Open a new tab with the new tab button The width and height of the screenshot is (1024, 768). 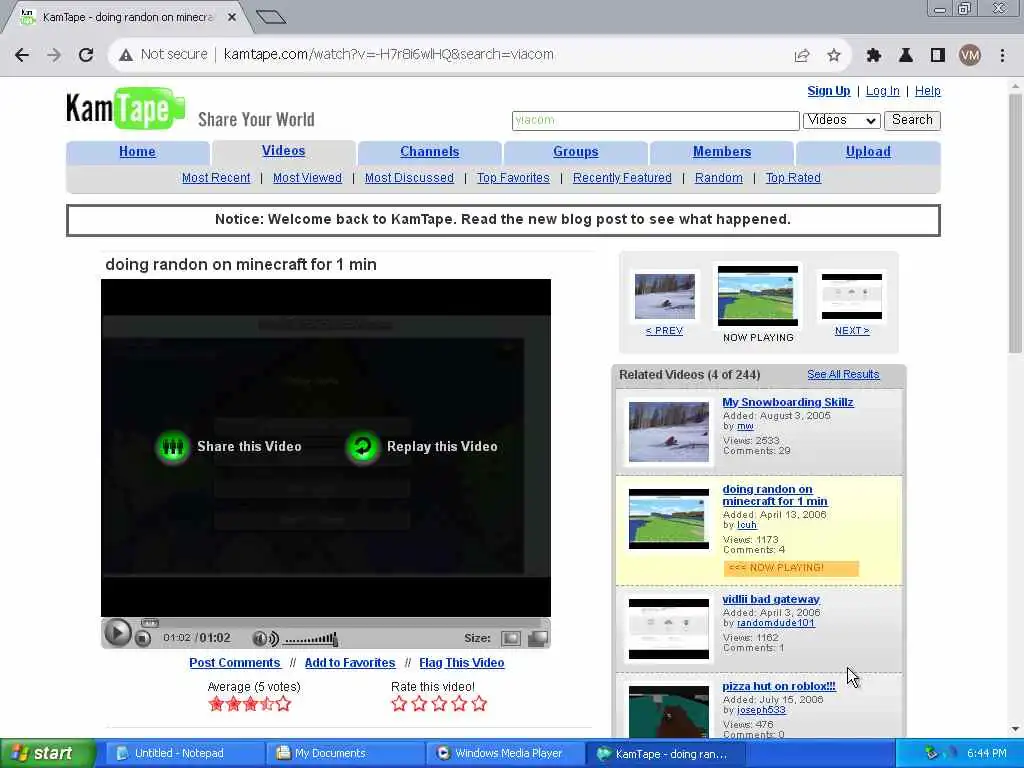271,17
